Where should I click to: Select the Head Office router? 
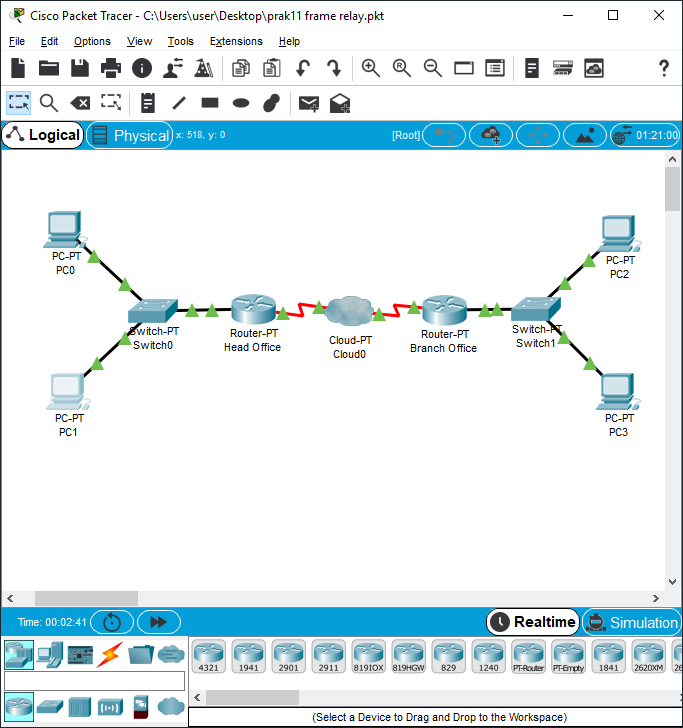click(x=254, y=309)
